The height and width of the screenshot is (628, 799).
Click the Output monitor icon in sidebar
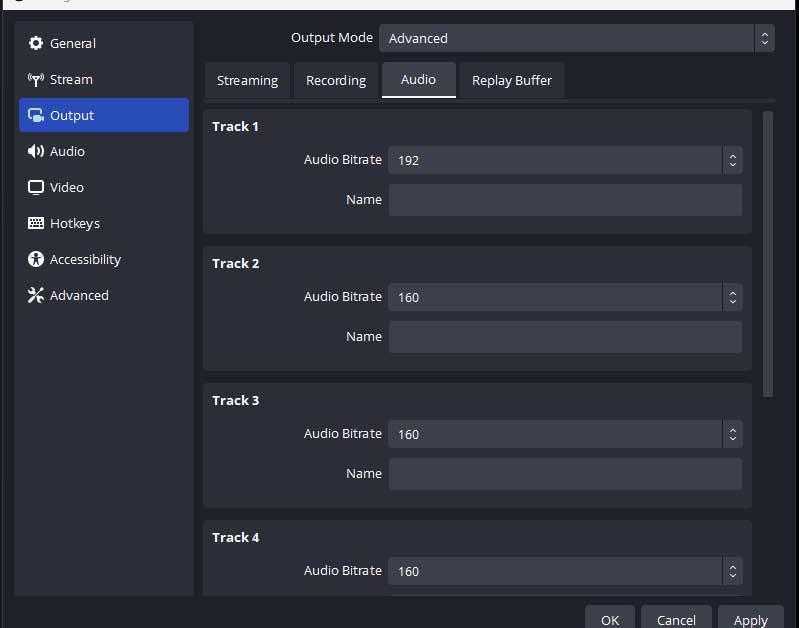tap(36, 115)
